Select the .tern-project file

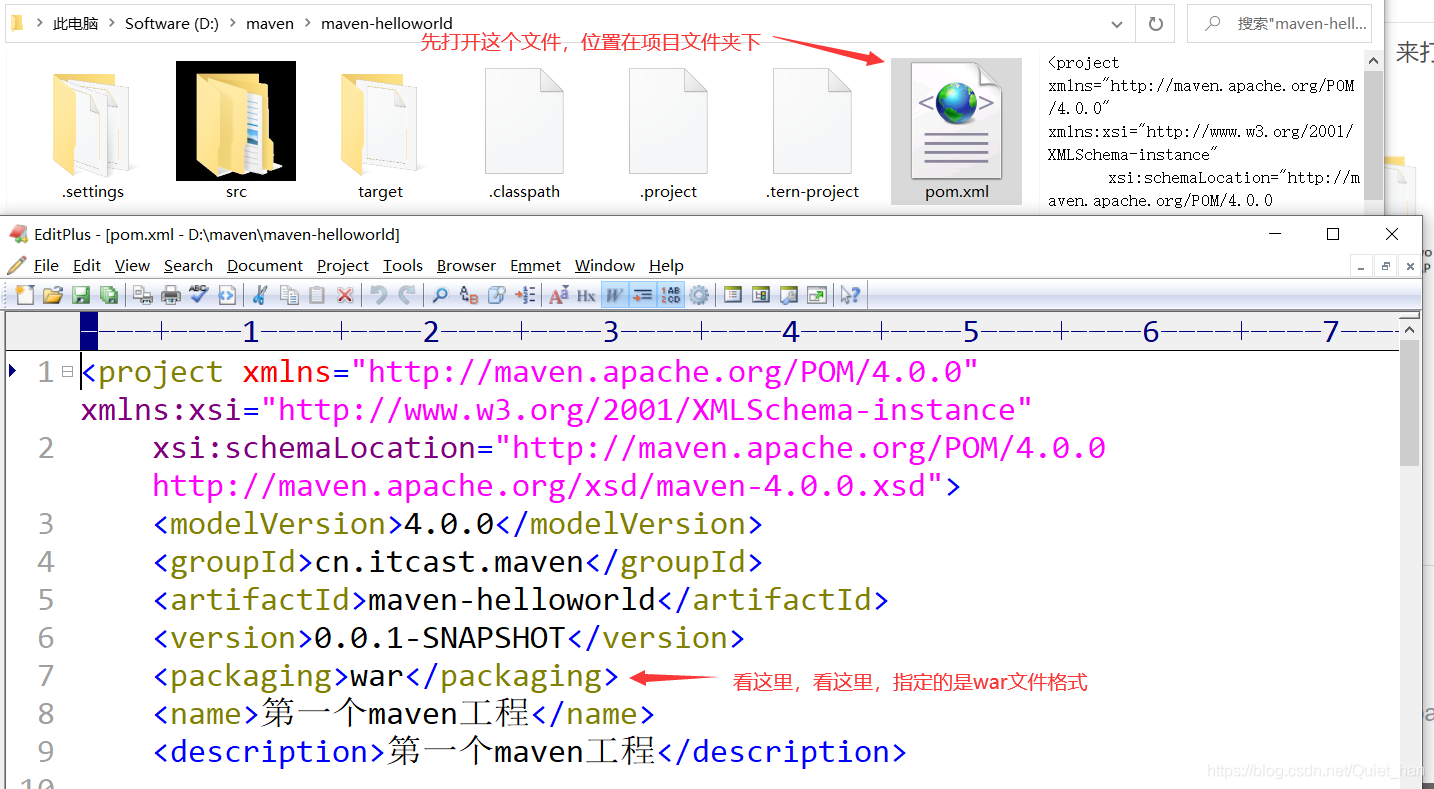pyautogui.click(x=812, y=131)
